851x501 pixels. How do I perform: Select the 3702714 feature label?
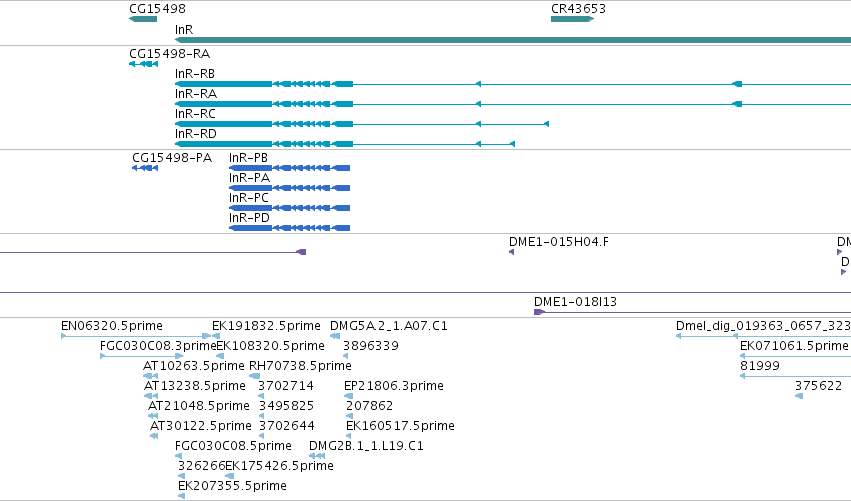pos(286,386)
